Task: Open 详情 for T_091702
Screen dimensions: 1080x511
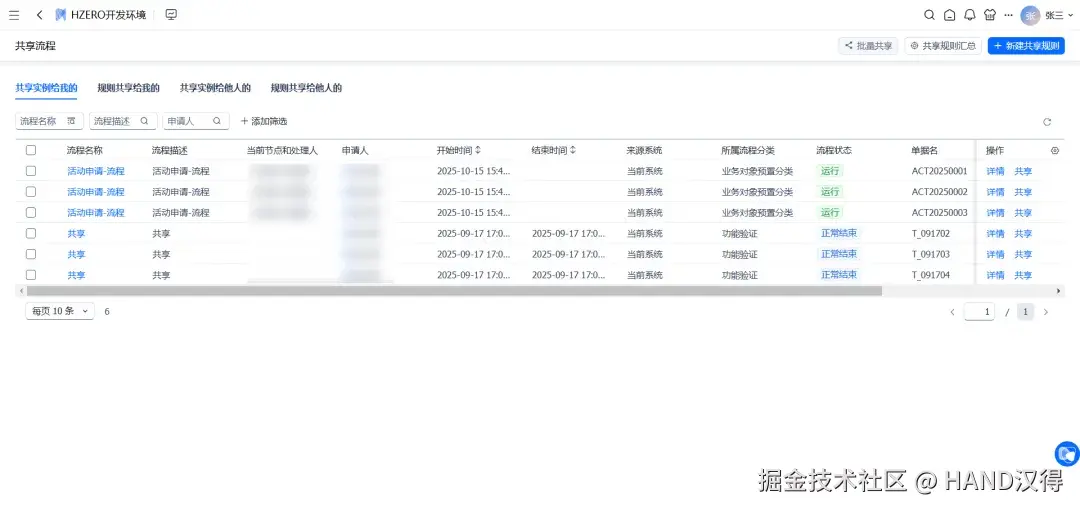Action: 995,233
